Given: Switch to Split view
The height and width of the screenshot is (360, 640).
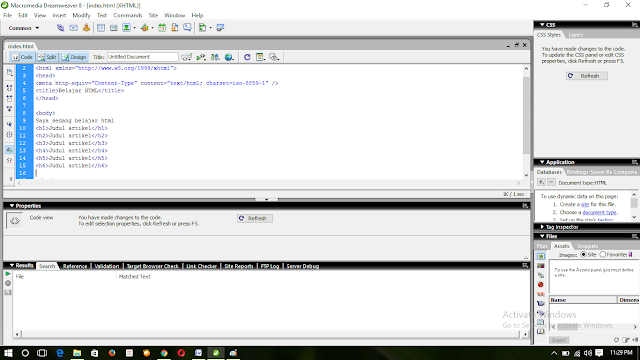Looking at the screenshot, I should coord(47,57).
